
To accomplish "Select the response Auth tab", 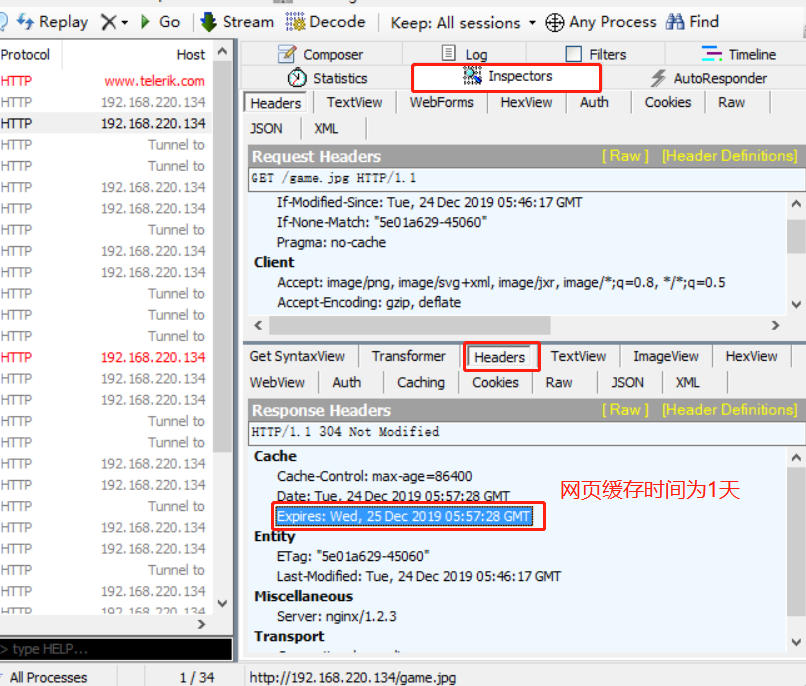I will pyautogui.click(x=346, y=382).
